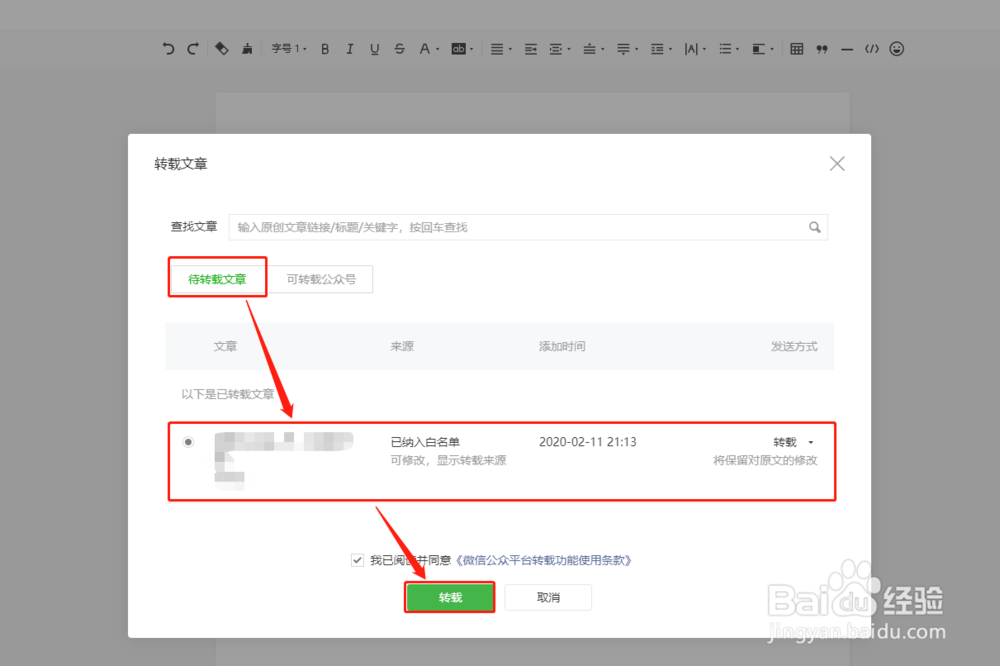Open the justify alignment dropdown

[560, 49]
